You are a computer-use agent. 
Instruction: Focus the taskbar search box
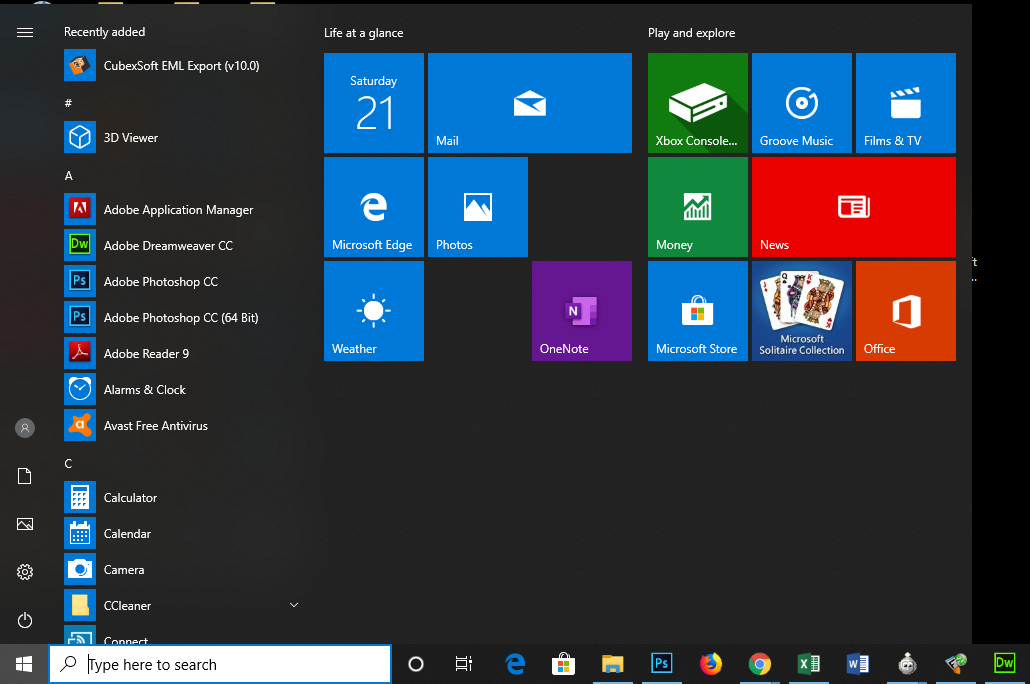[220, 664]
